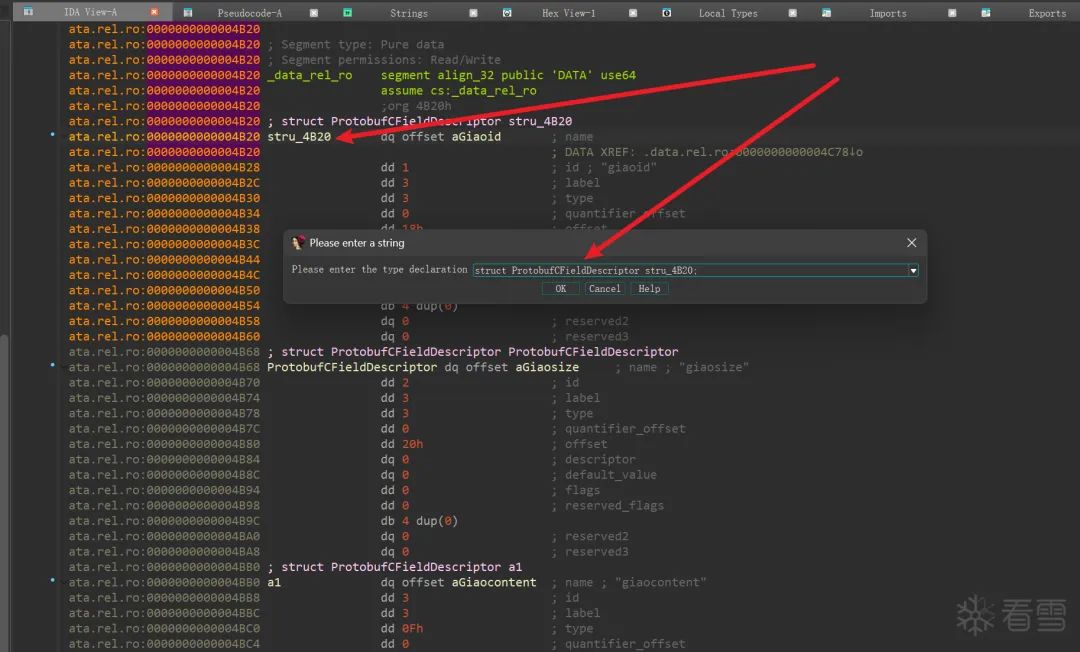This screenshot has height=652, width=1080.
Task: Click the 'struct ProtobufCFieldDescriptor a1' comment line
Action: pos(395,567)
